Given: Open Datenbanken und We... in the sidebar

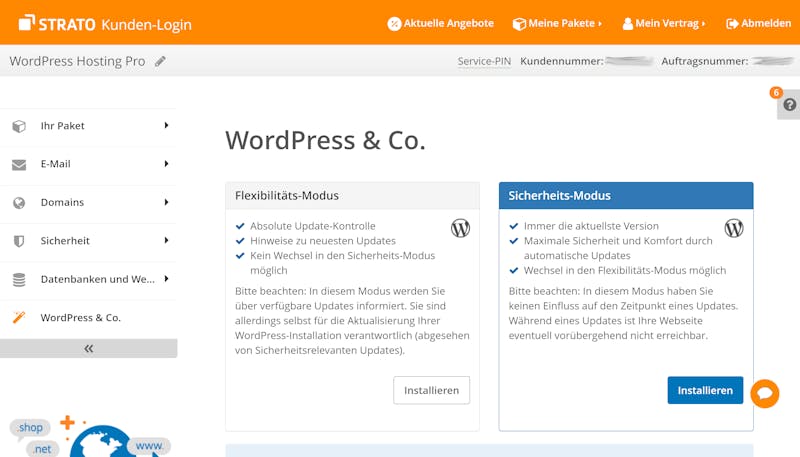Looking at the screenshot, I should tap(88, 279).
